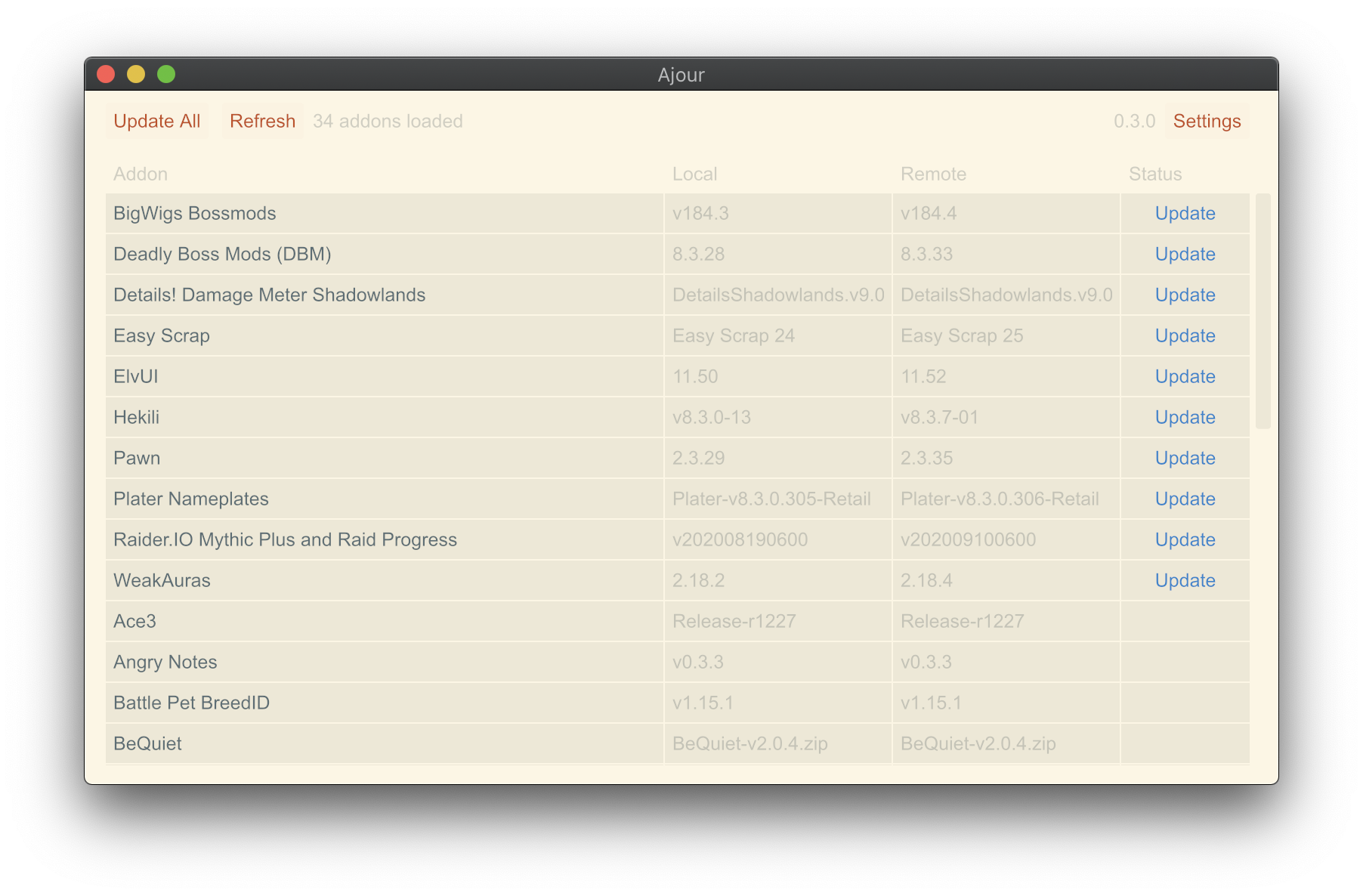Update WeakAuras to 2.18.4
The image size is (1363, 896).
[1185, 580]
